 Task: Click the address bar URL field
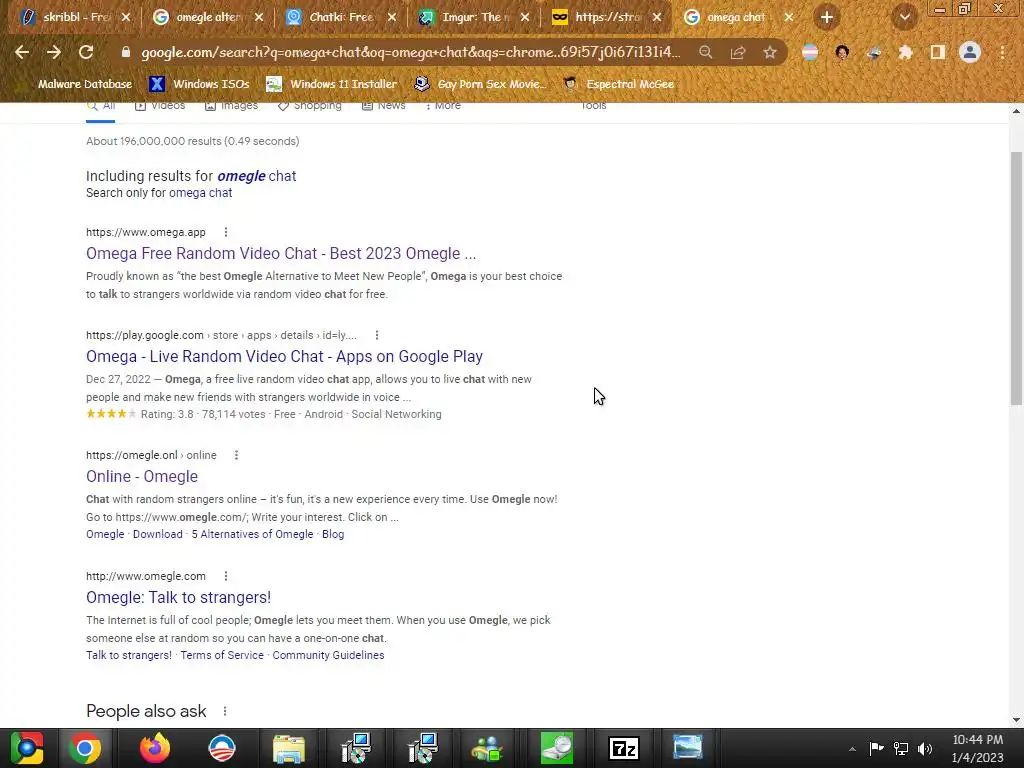tap(410, 52)
